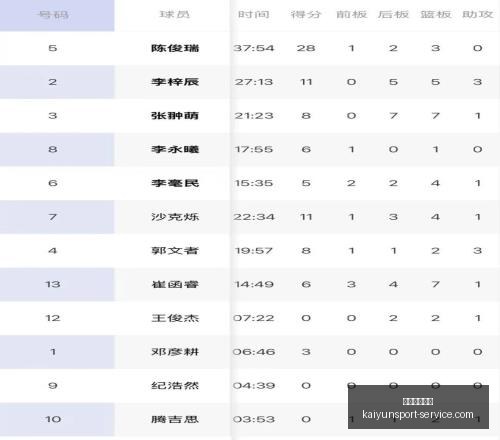Open player 陈俊瑞 in the list
The height and width of the screenshot is (440, 500).
[175, 48]
